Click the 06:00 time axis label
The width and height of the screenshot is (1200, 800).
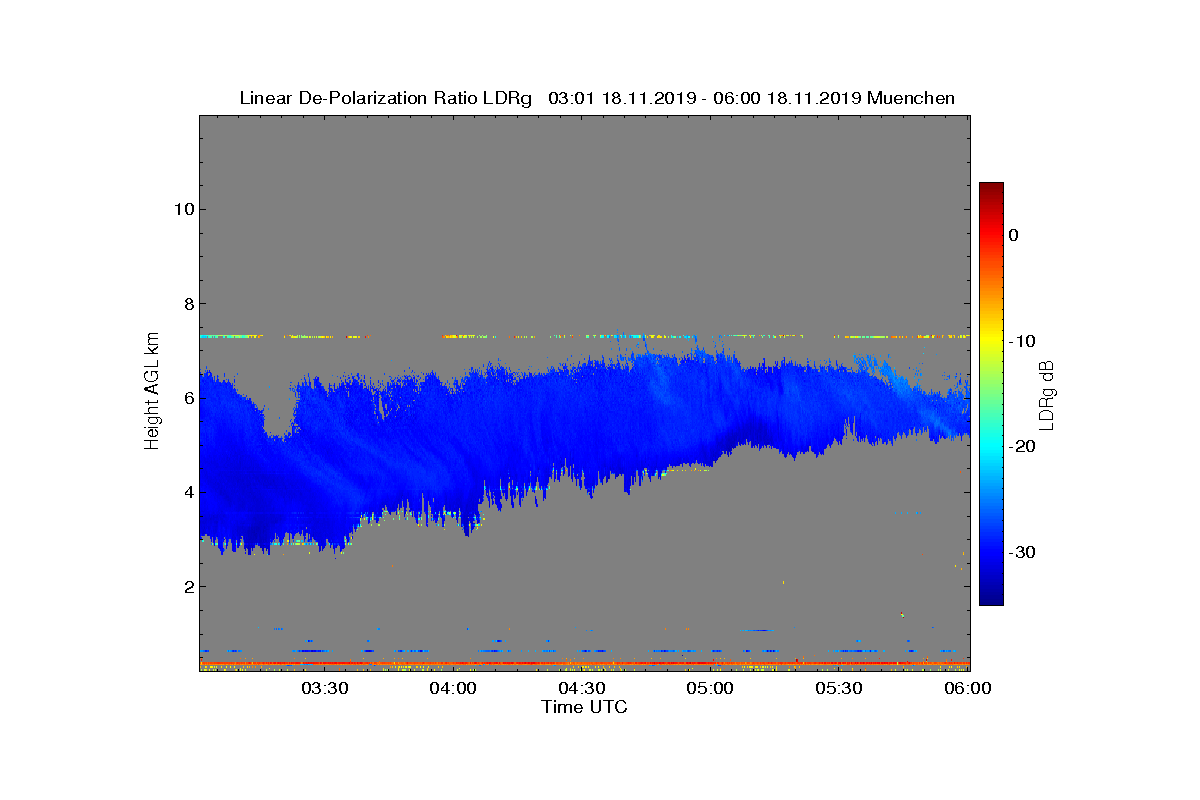968,689
